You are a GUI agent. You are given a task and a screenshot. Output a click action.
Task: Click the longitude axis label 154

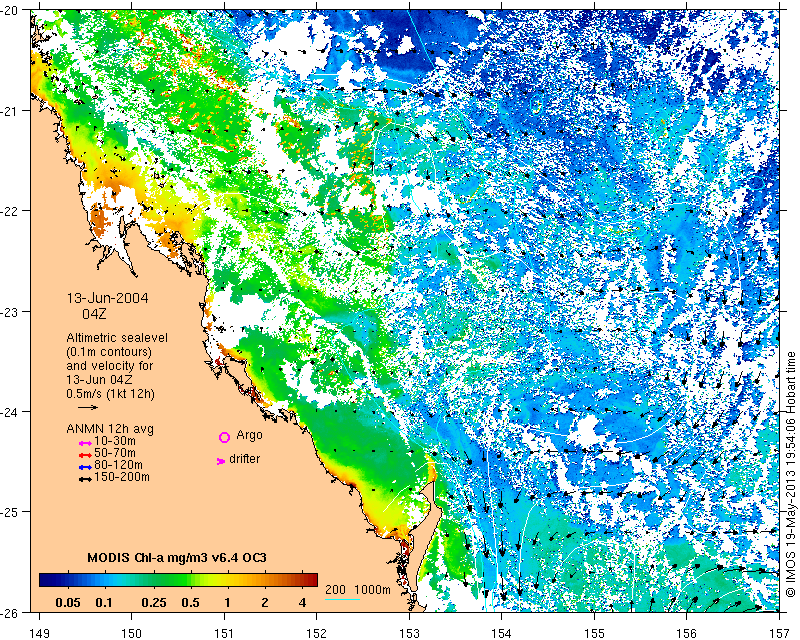[502, 633]
